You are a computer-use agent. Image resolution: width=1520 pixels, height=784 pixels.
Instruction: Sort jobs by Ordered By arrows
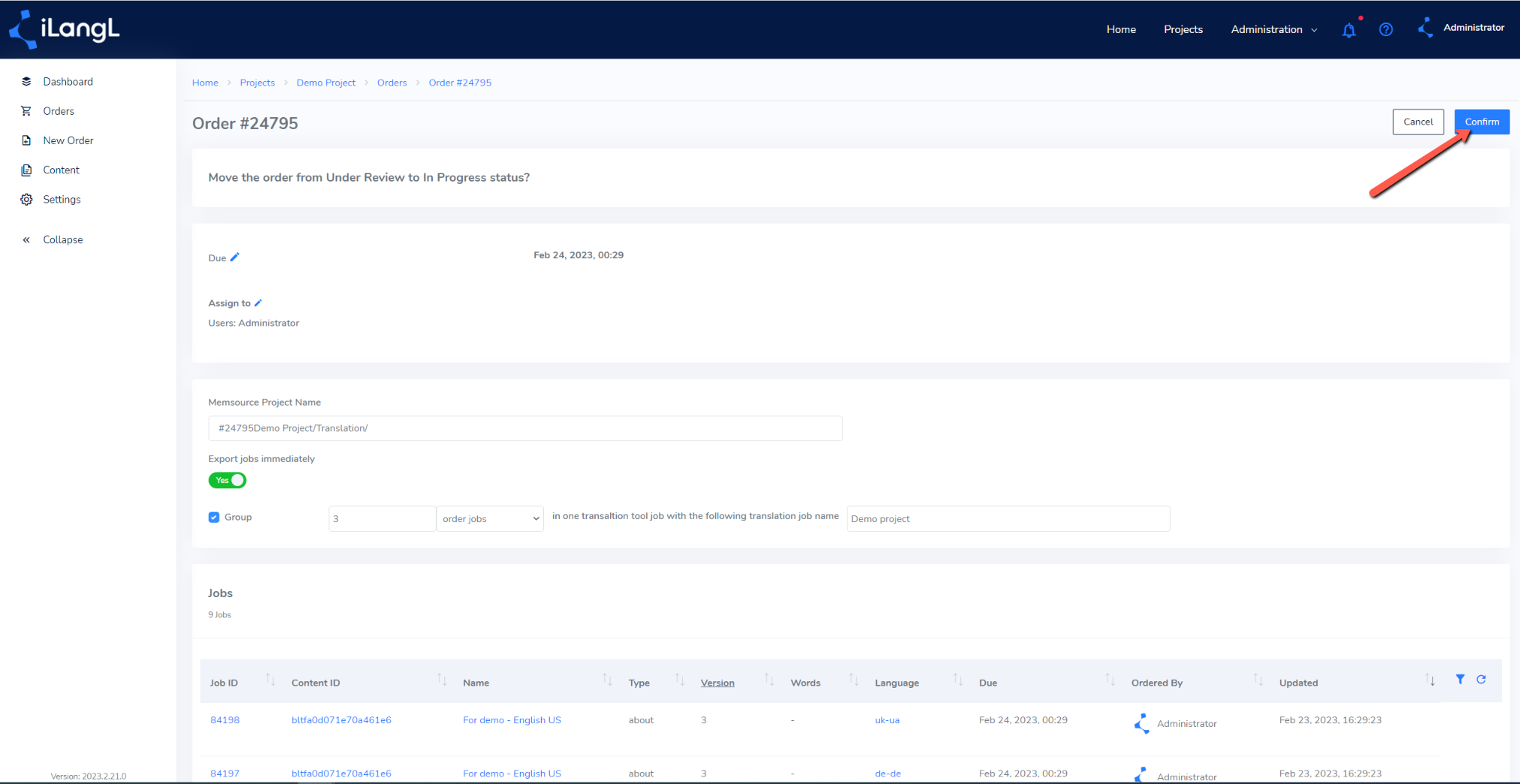[x=1258, y=680]
